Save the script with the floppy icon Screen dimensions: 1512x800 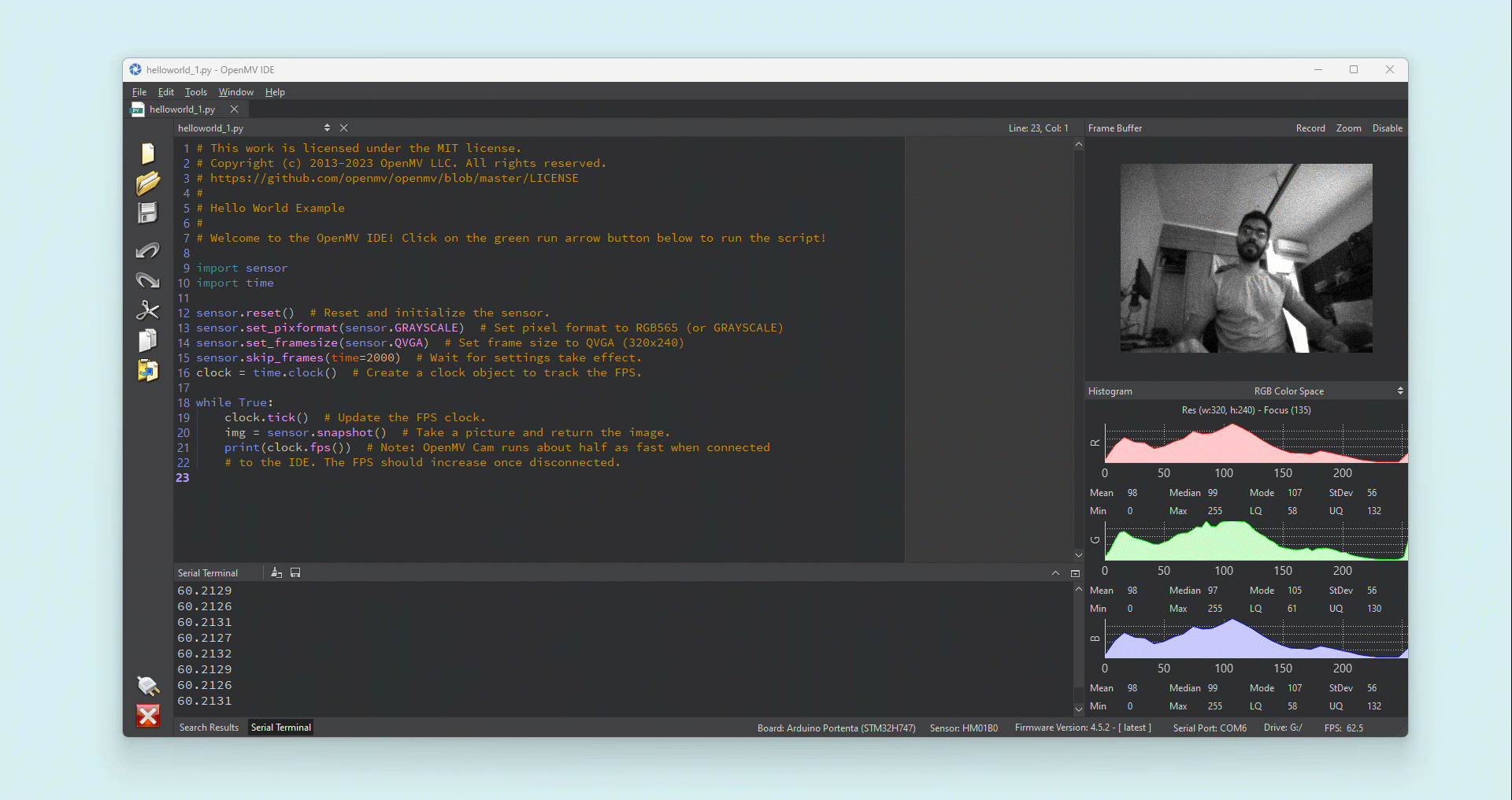click(x=148, y=213)
